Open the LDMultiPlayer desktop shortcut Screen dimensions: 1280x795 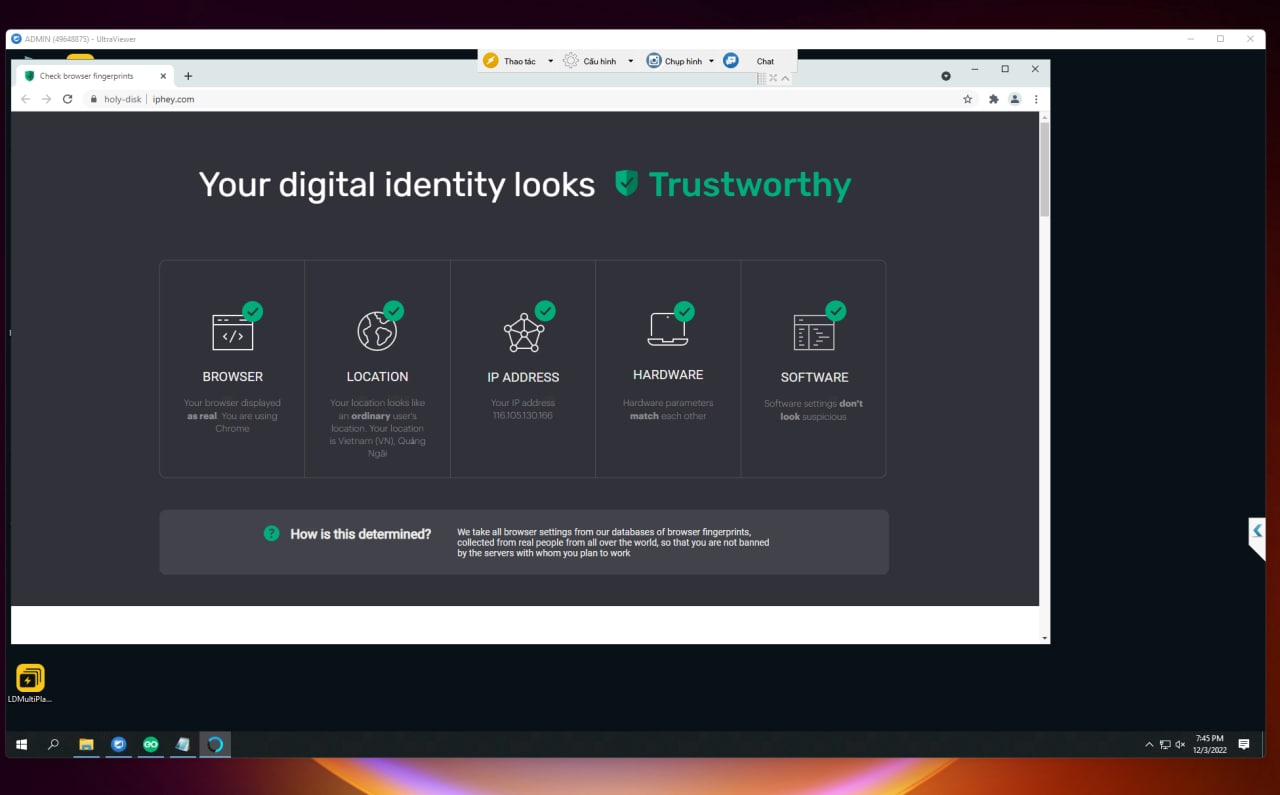30,684
